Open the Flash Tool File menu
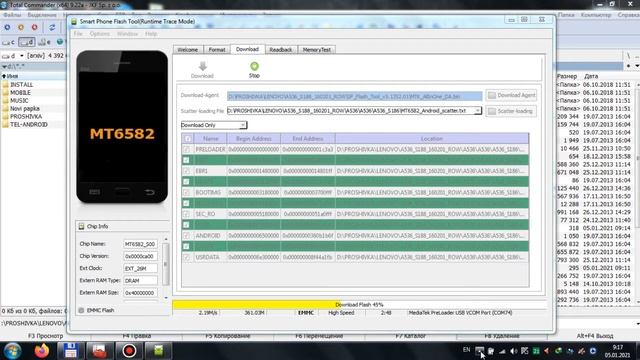The image size is (640, 360). (78, 34)
